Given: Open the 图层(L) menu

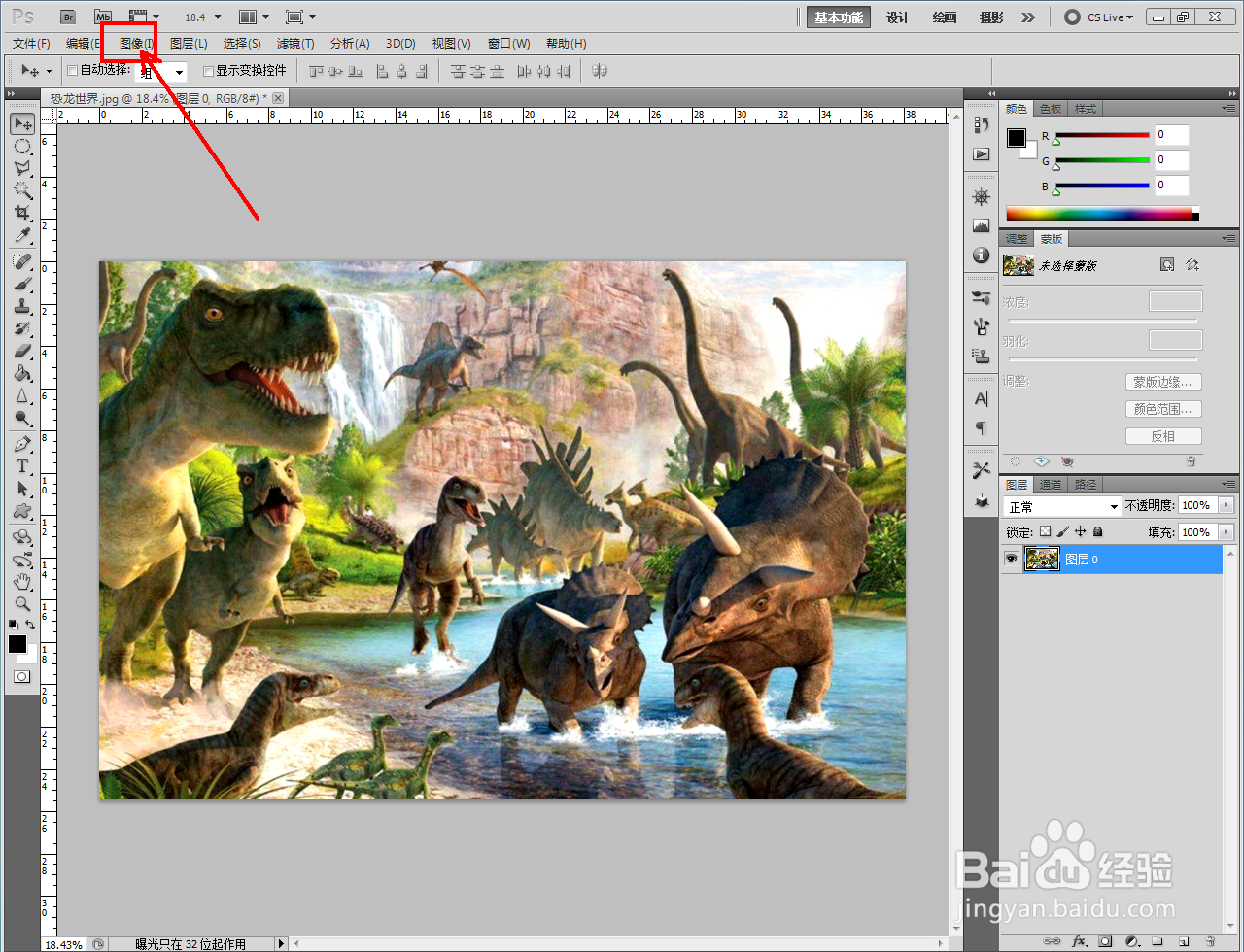Looking at the screenshot, I should 189,44.
